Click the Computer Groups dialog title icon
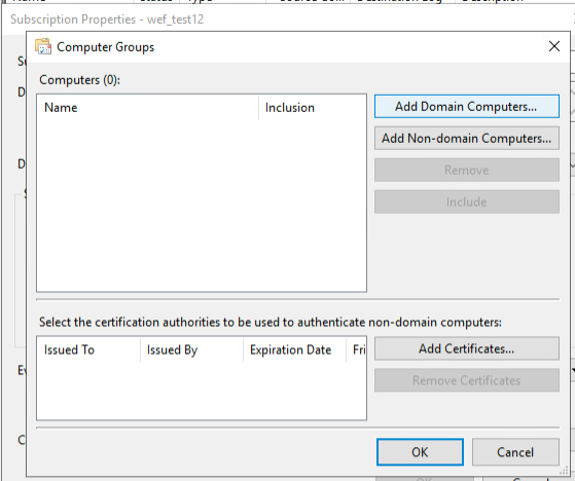 coord(43,47)
